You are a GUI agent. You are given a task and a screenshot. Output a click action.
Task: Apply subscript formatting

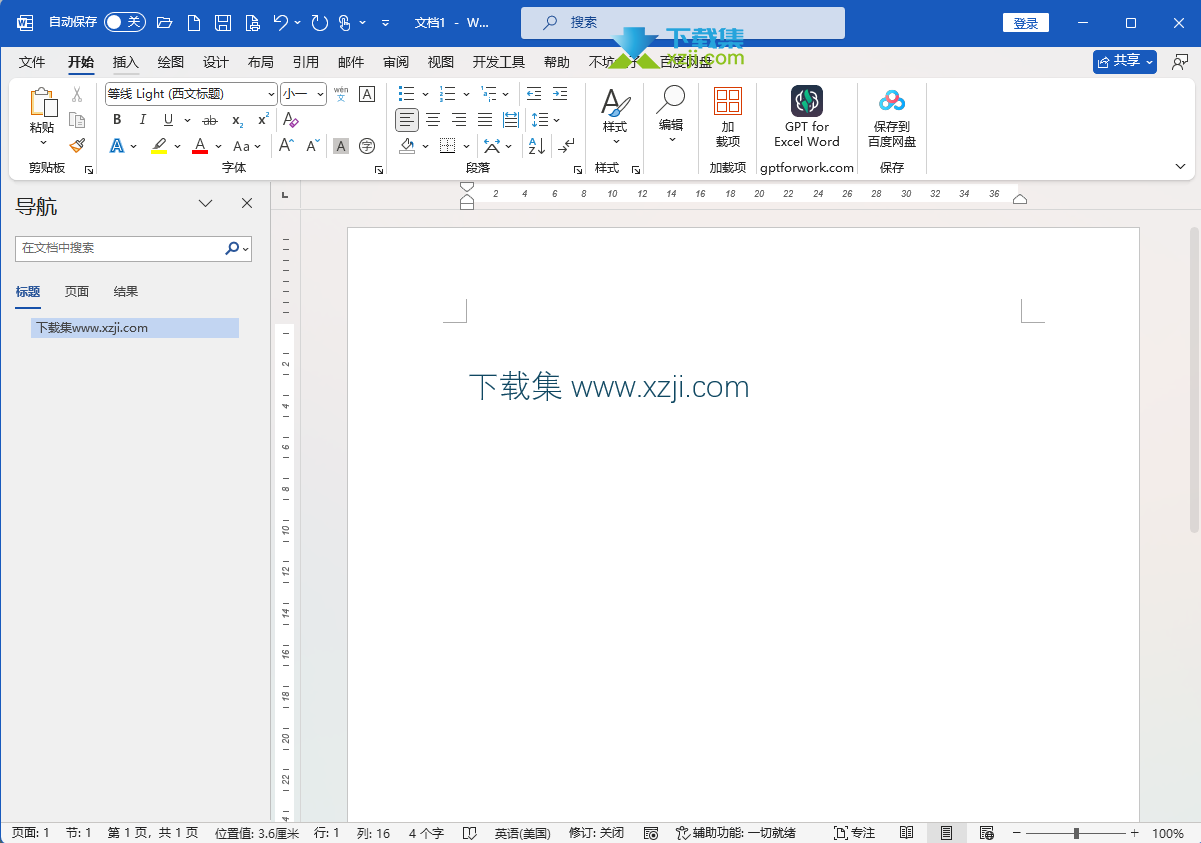(237, 120)
